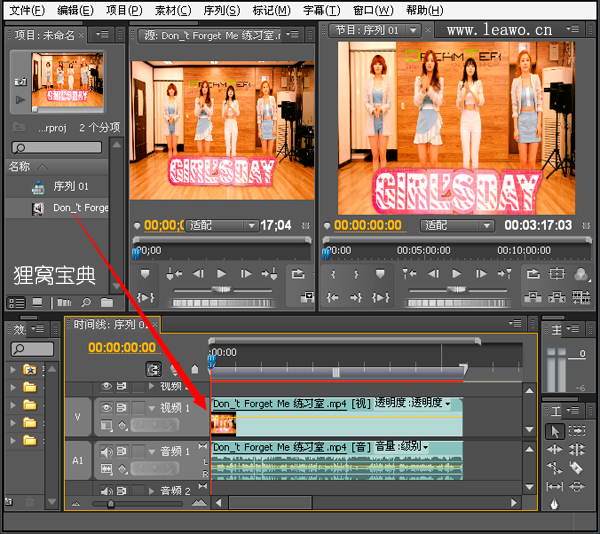Click New Bin folder icon in project panel
Image resolution: width=600 pixels, height=534 pixels.
[107, 303]
